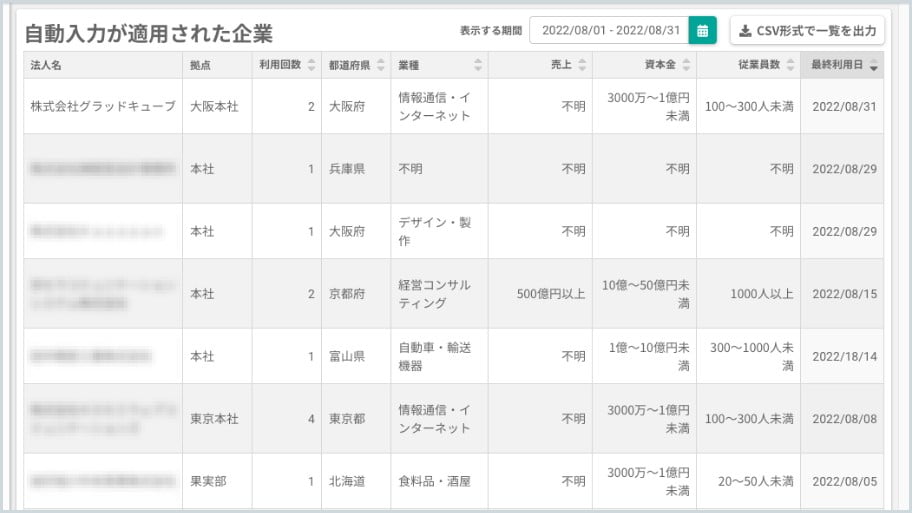
Task: Select the 2022/08/31 last-used date cell
Action: (x=844, y=106)
